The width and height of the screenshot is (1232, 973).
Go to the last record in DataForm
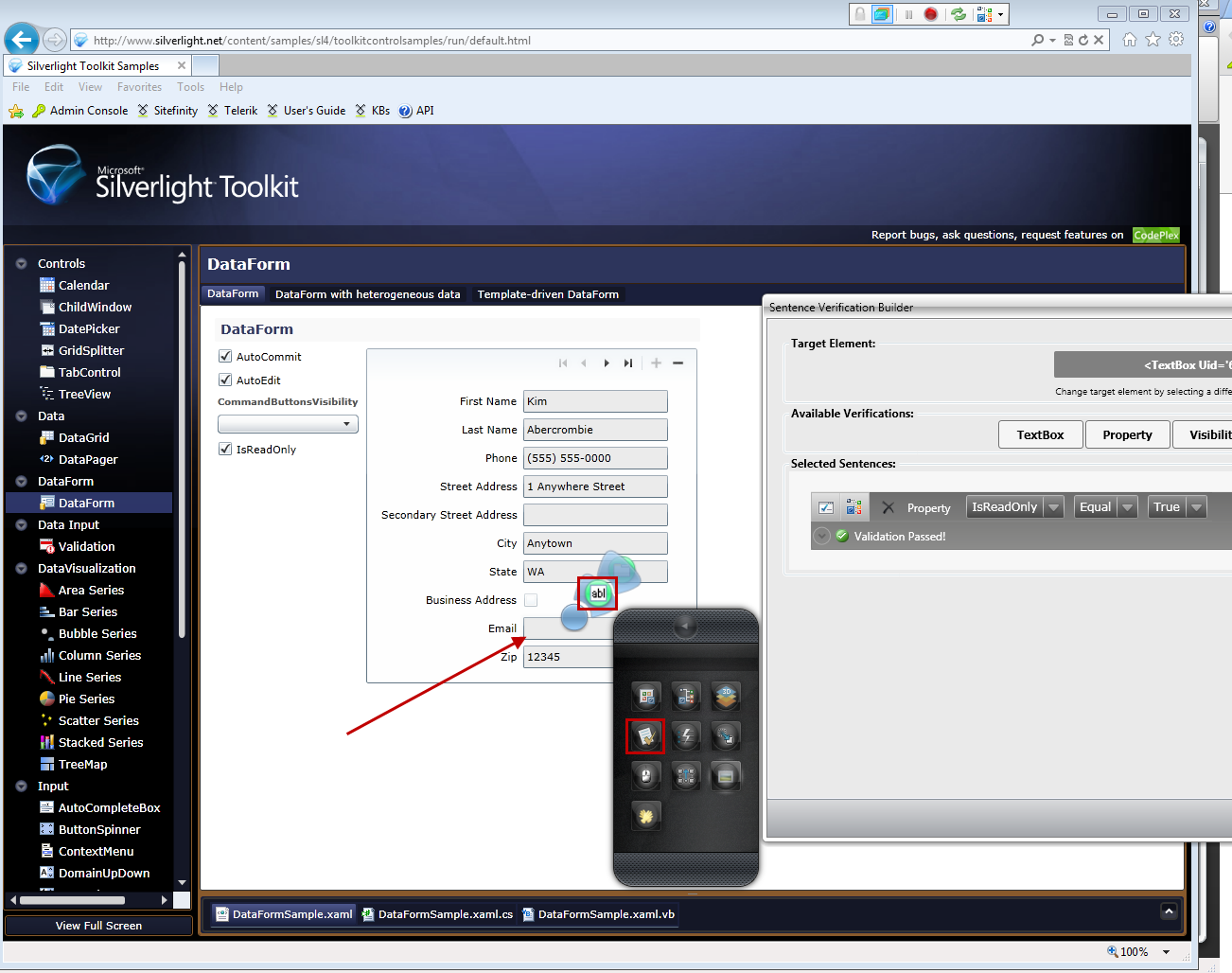(x=628, y=363)
